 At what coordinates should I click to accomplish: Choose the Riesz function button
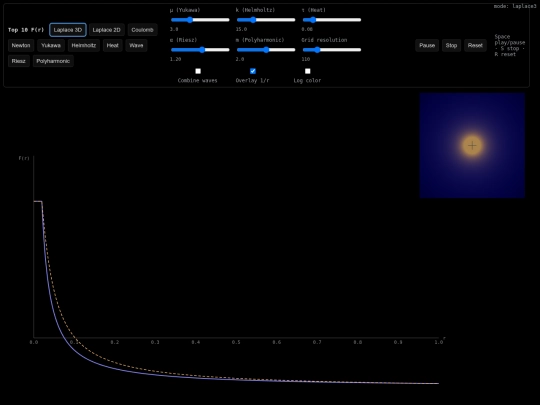coord(19,61)
